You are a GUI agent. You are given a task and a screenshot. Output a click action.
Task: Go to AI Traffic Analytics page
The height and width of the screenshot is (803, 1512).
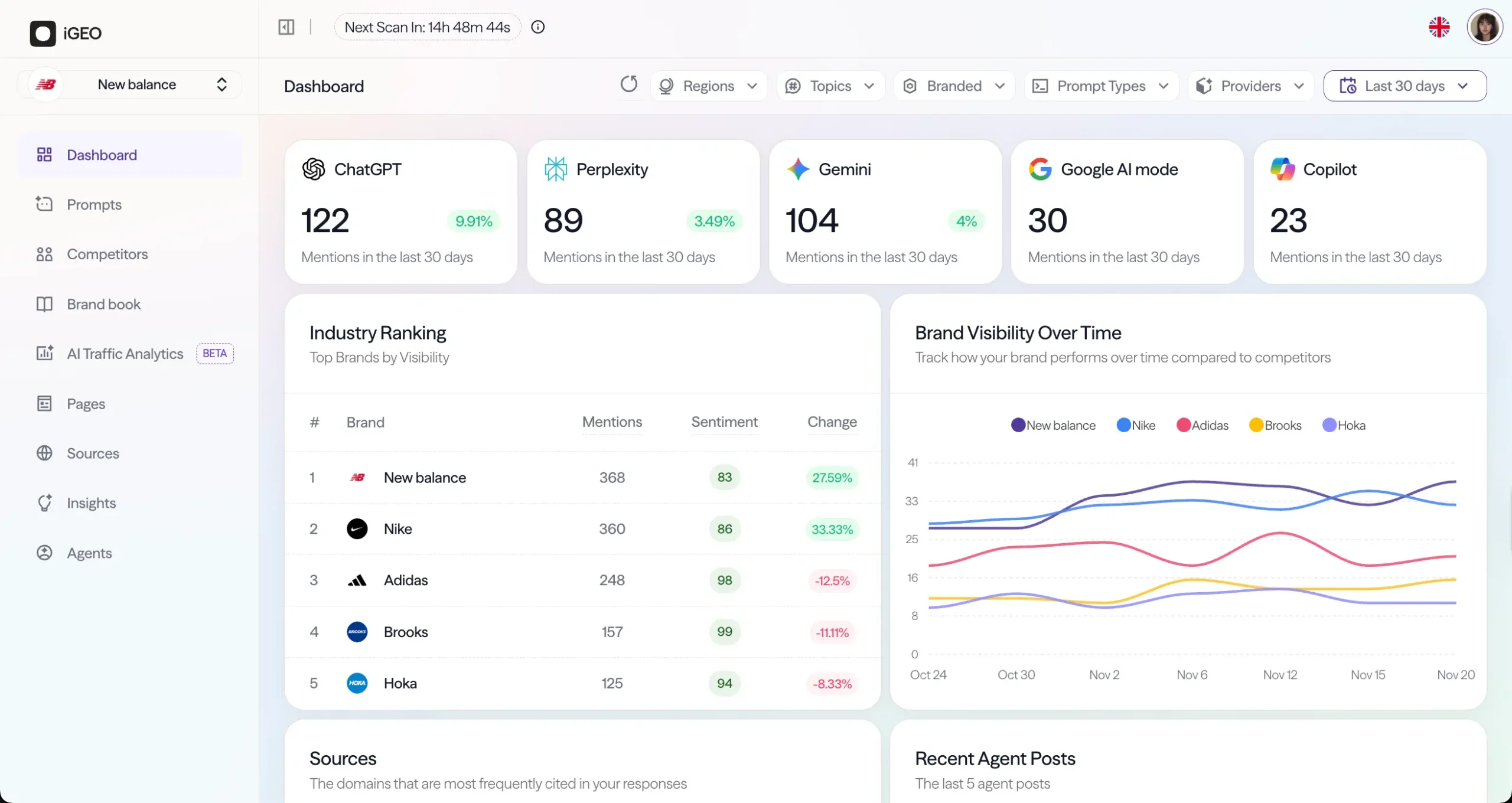[125, 354]
